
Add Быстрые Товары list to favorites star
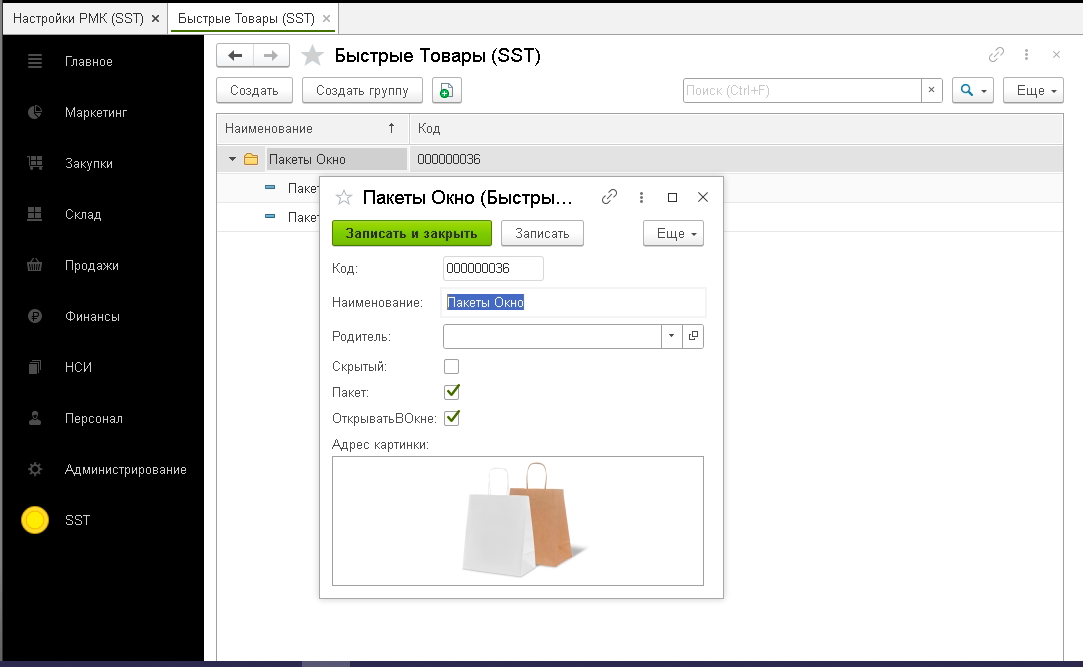313,56
